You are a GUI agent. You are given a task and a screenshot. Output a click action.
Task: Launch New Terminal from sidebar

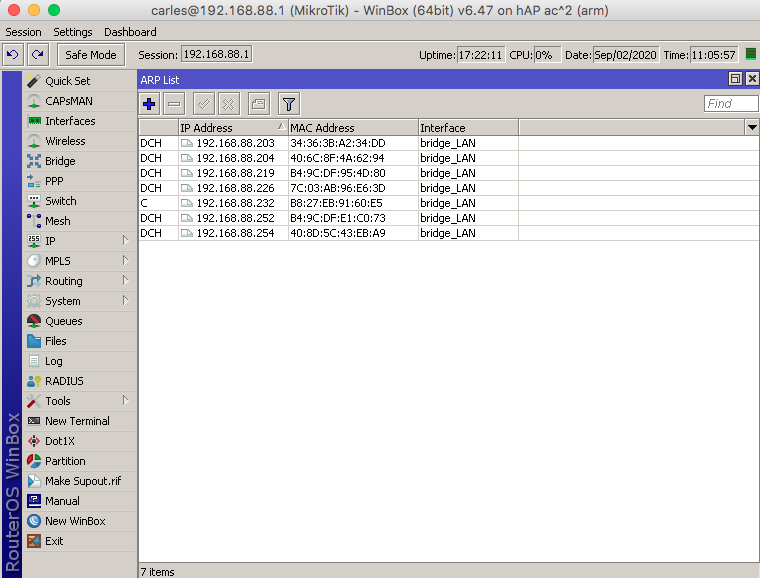80,421
